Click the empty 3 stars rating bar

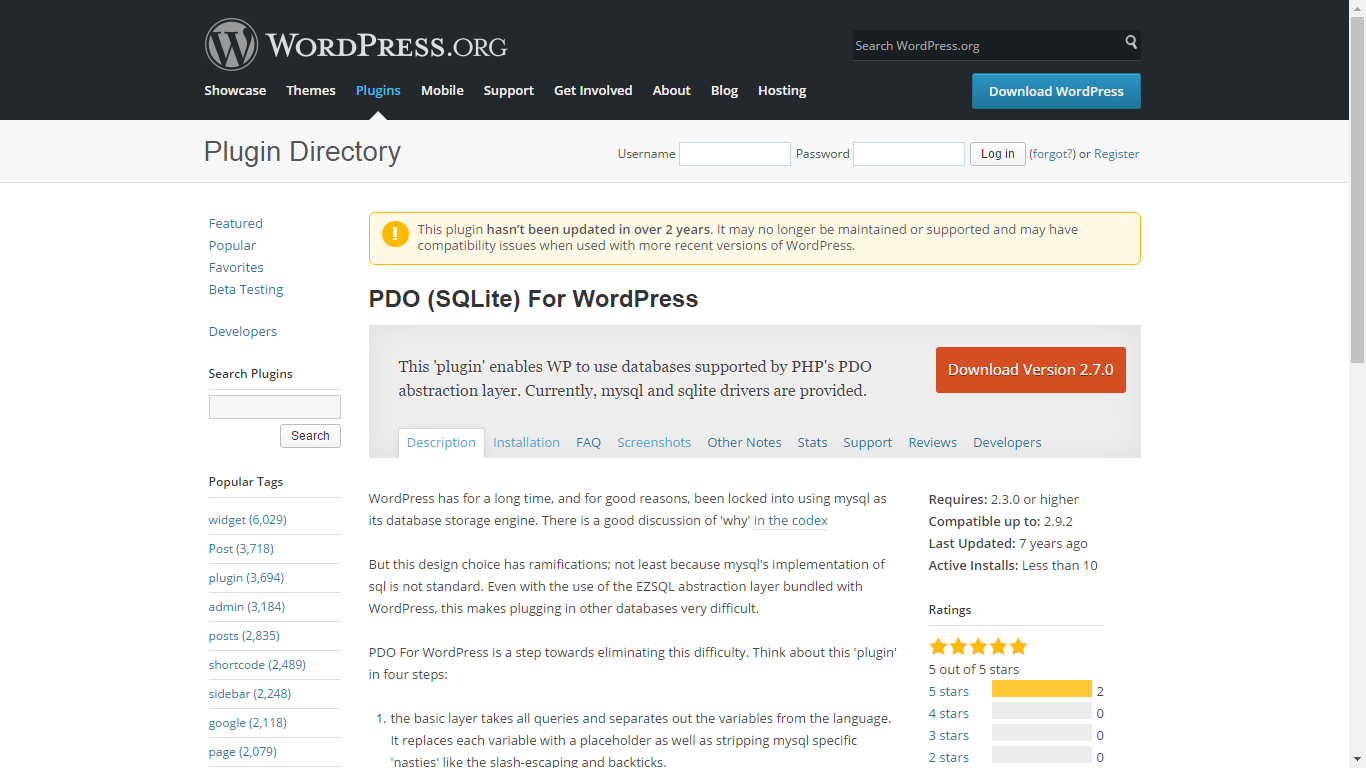[x=1042, y=733]
